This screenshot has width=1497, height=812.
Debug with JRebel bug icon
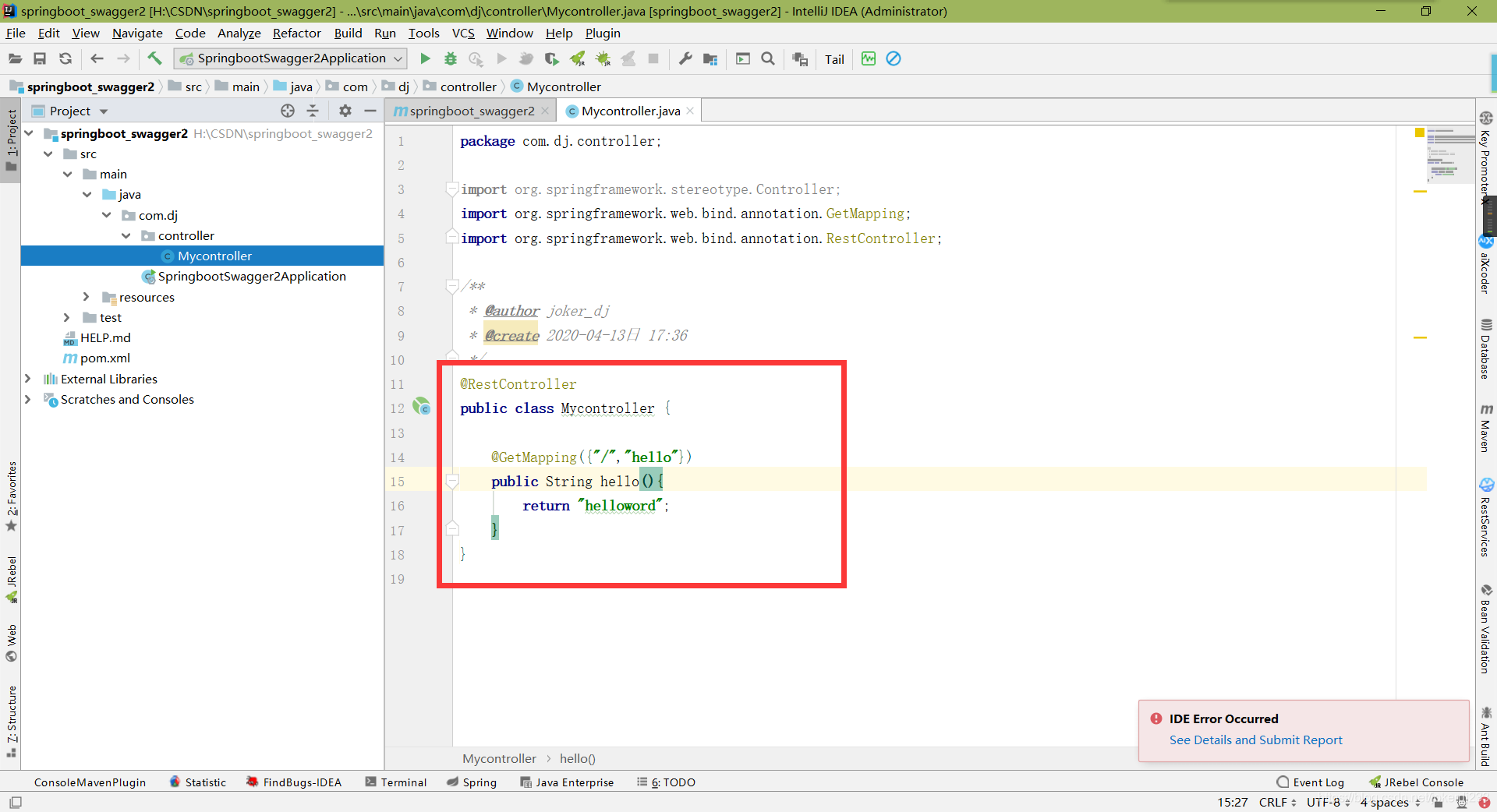(x=603, y=58)
